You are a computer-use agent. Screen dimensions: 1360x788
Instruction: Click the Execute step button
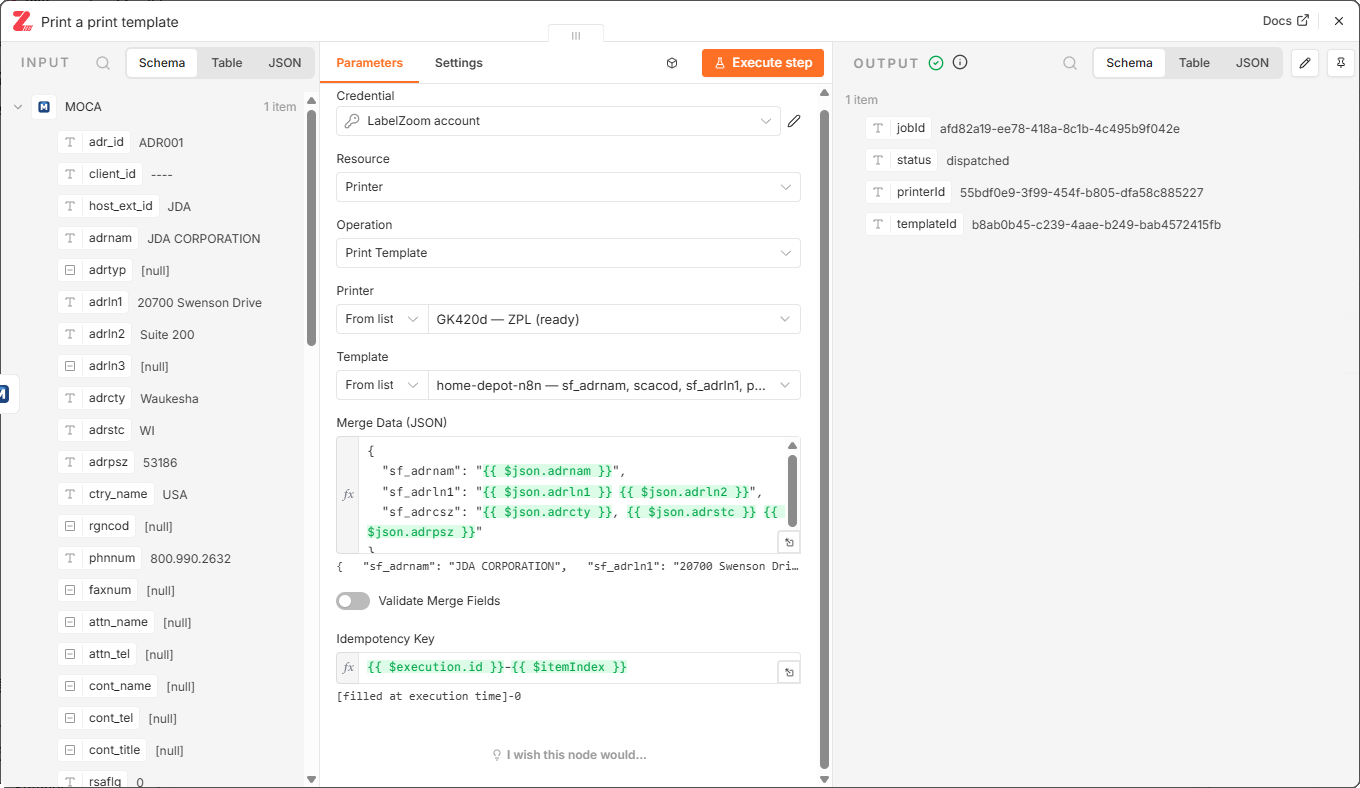tap(763, 63)
